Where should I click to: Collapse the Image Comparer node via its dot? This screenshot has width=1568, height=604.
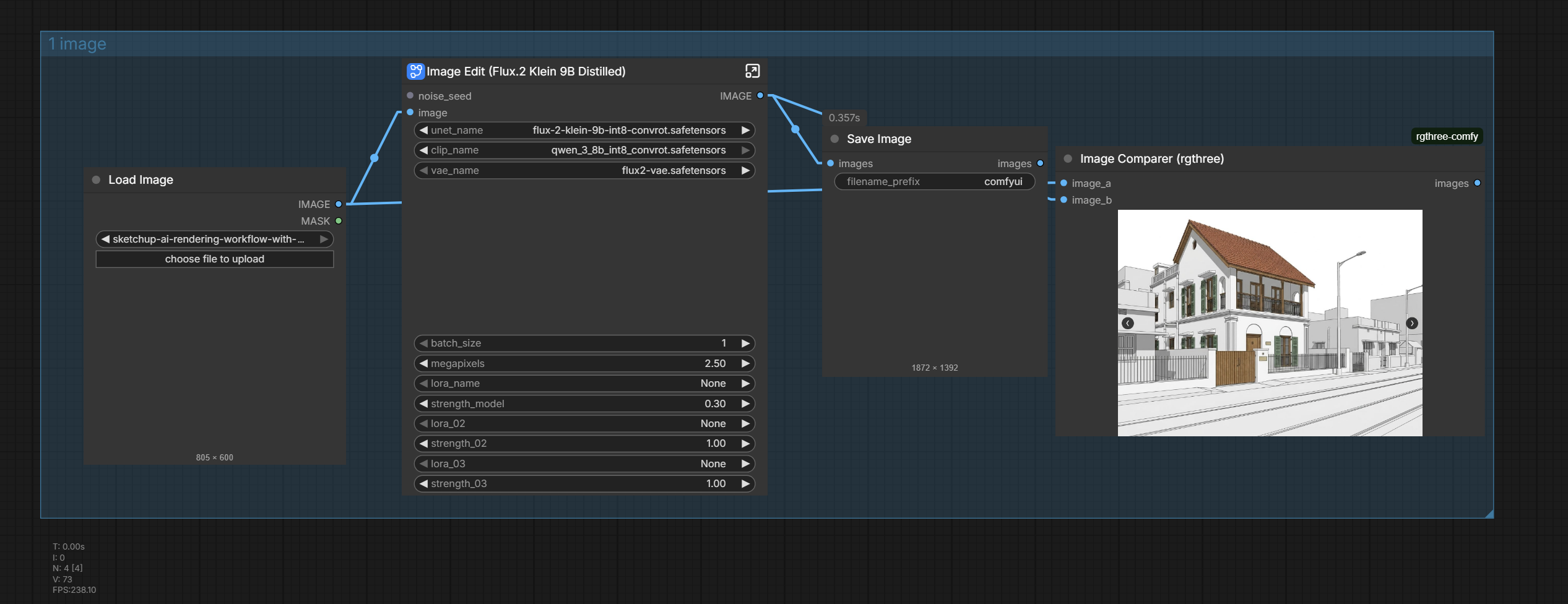(x=1068, y=159)
